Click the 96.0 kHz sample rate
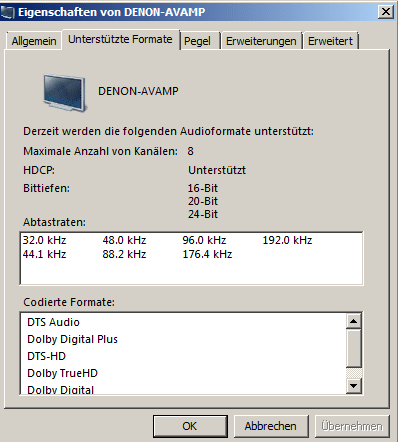Viewport: 398px width, 442px height. [x=204, y=240]
